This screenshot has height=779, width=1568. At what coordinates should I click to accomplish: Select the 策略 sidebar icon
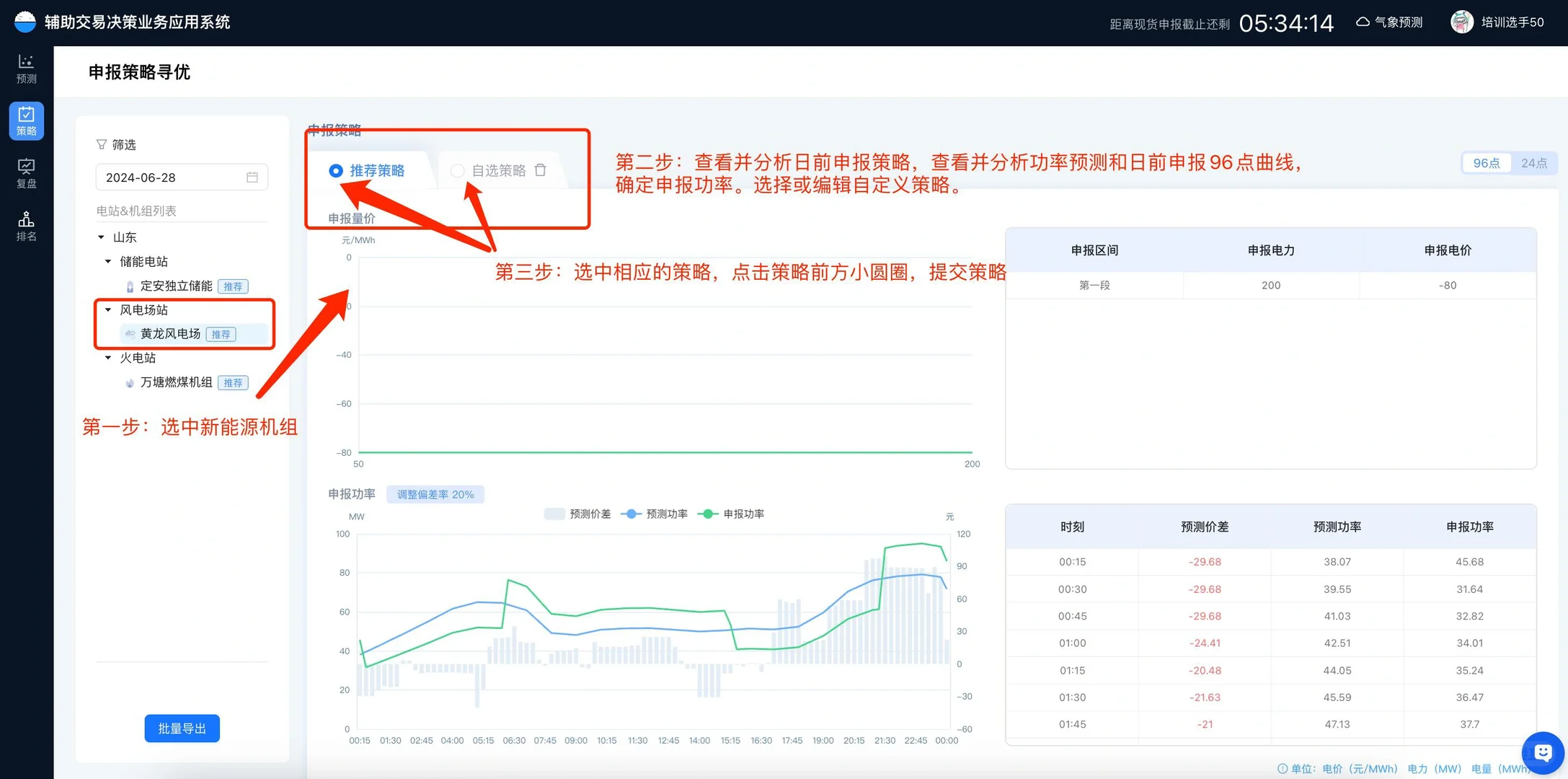click(26, 121)
